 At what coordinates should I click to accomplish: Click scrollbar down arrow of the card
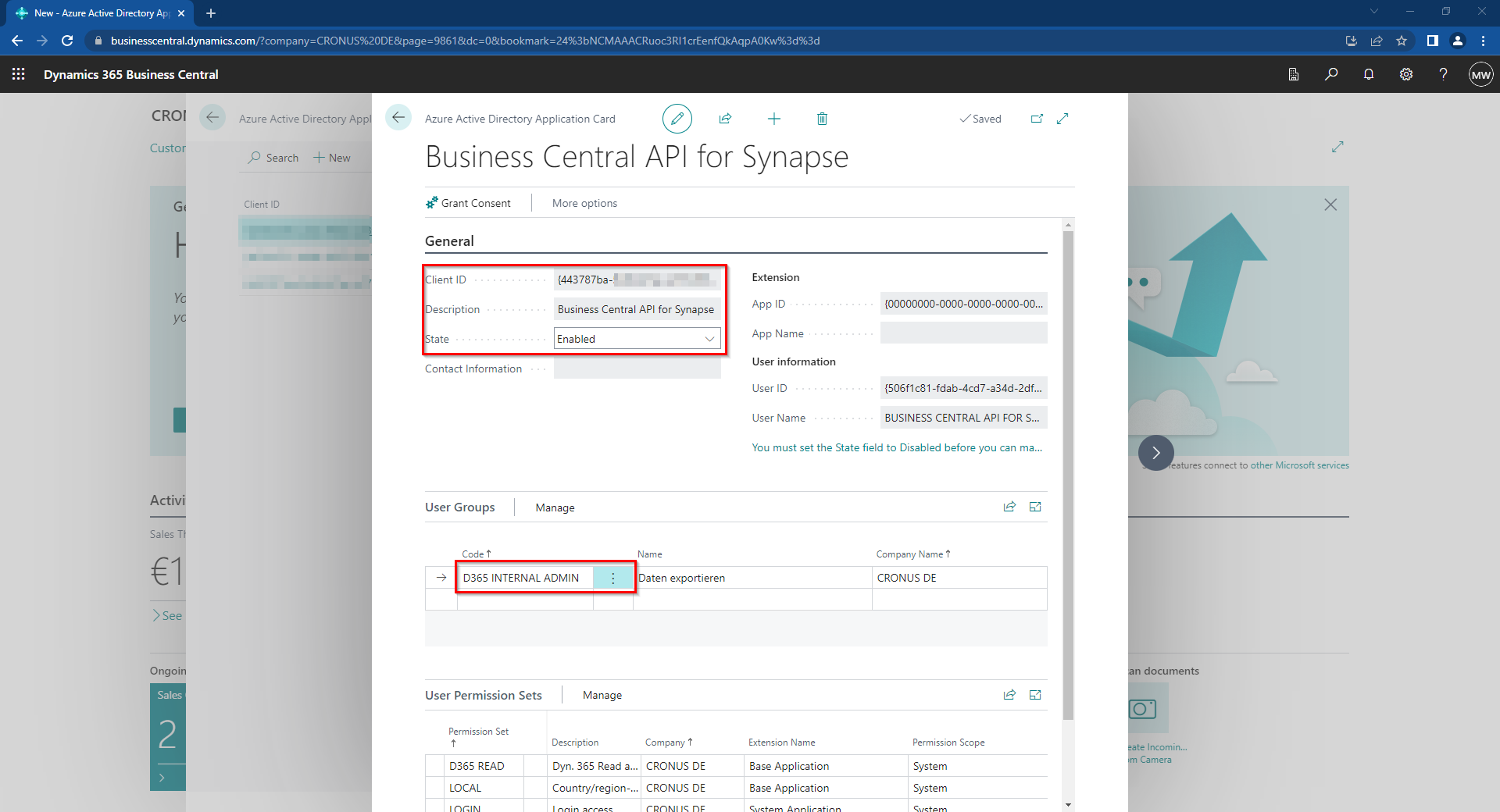coord(1069,804)
